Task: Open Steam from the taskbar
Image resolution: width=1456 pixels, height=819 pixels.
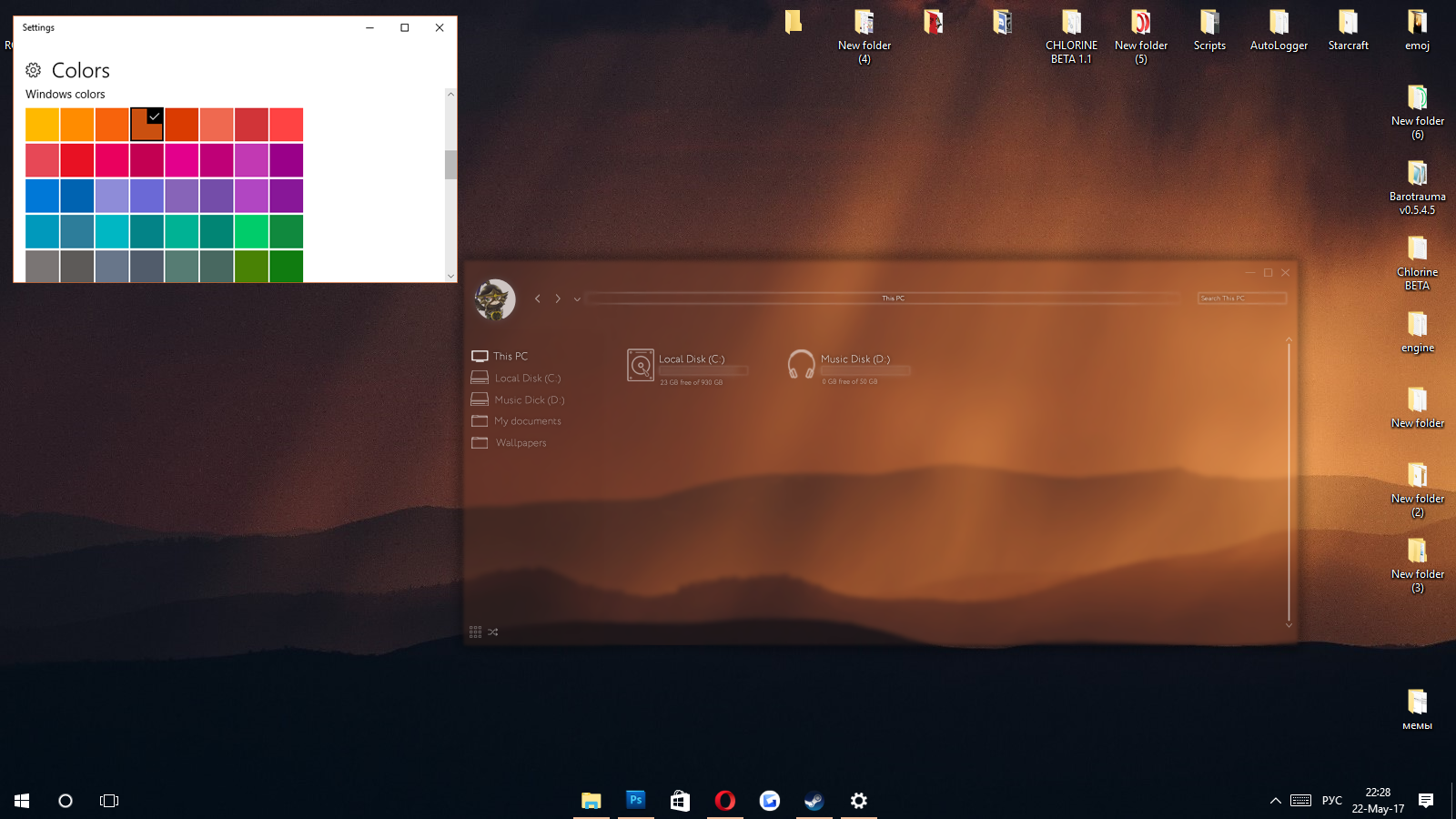Action: [x=814, y=801]
